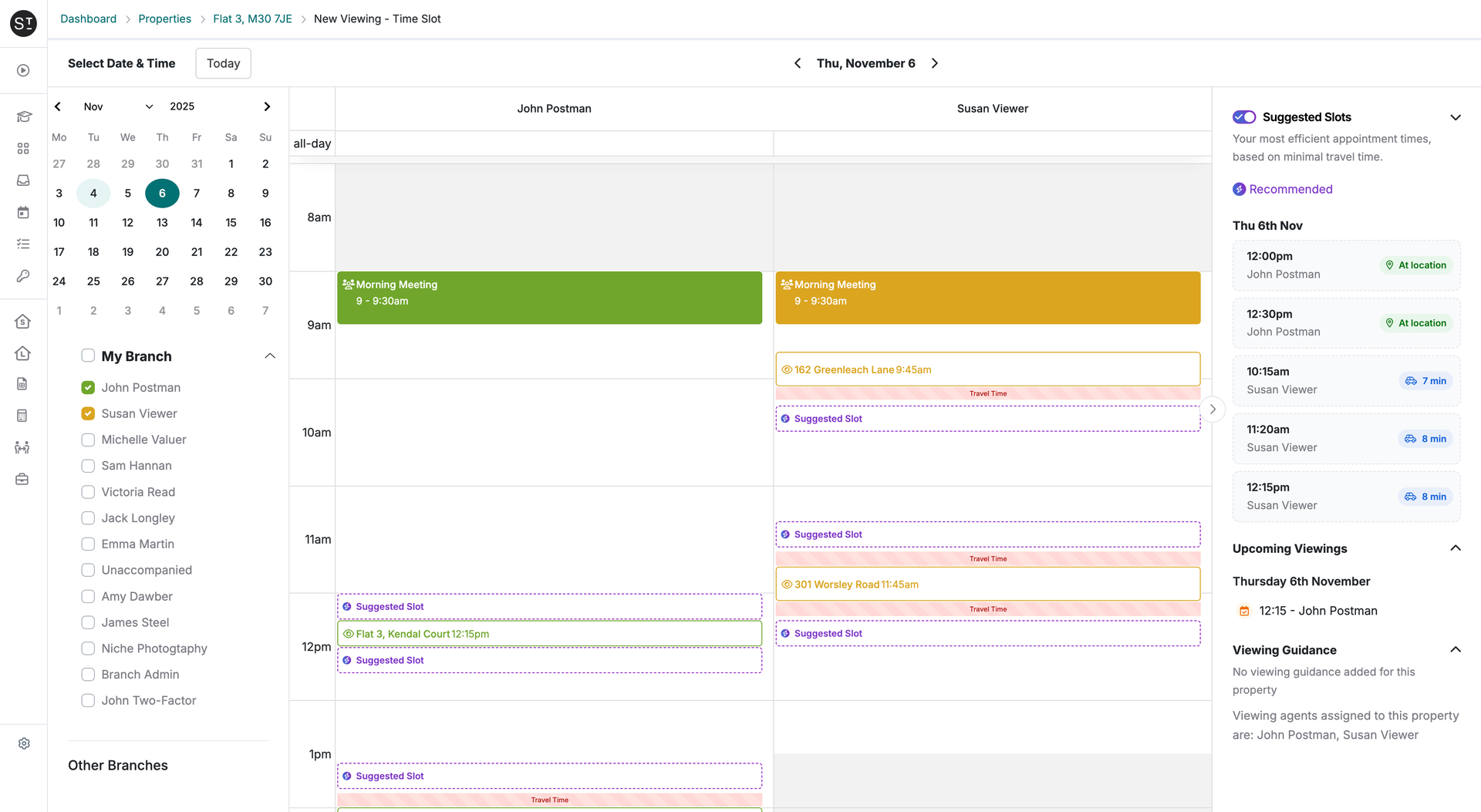Select November 13 on the mini calendar

click(x=162, y=222)
